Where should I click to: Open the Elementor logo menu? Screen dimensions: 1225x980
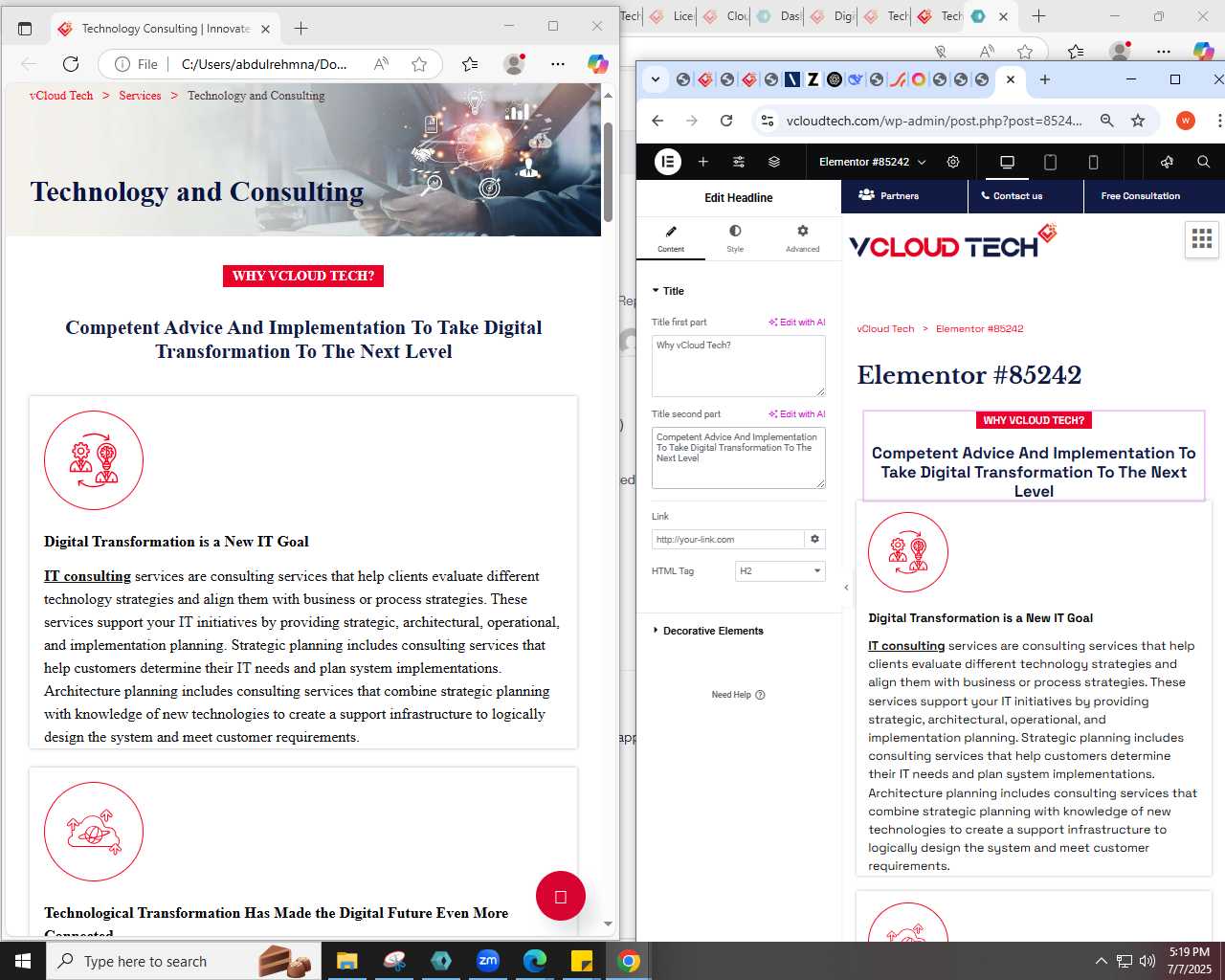[x=668, y=162]
